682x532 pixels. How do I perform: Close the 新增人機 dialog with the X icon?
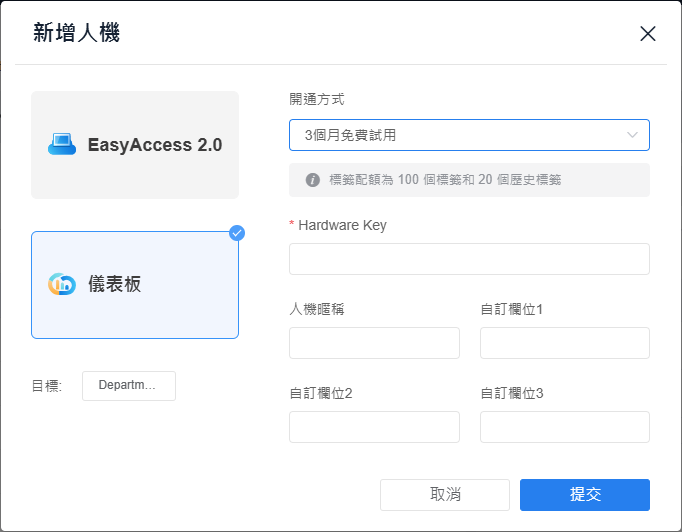648,33
